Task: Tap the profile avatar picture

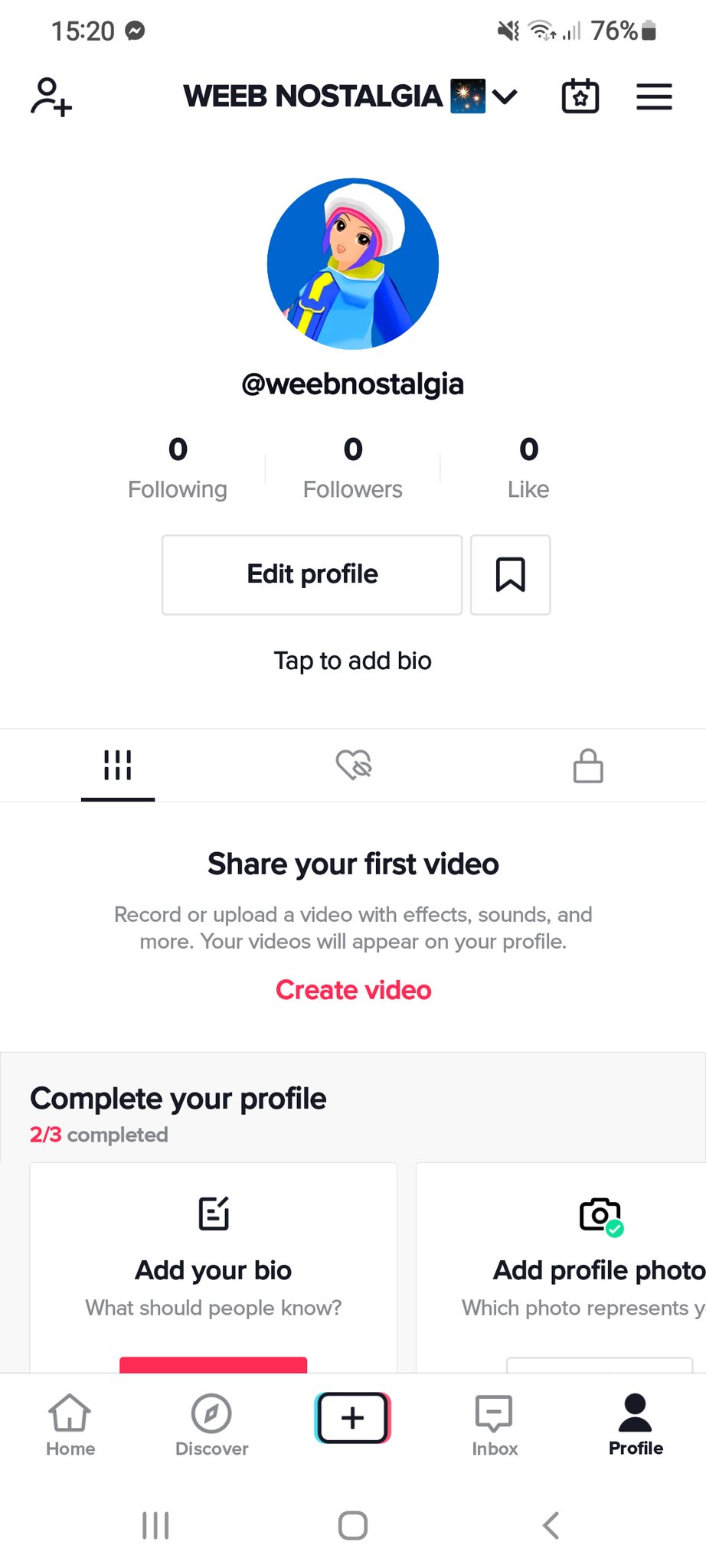Action: click(x=353, y=264)
